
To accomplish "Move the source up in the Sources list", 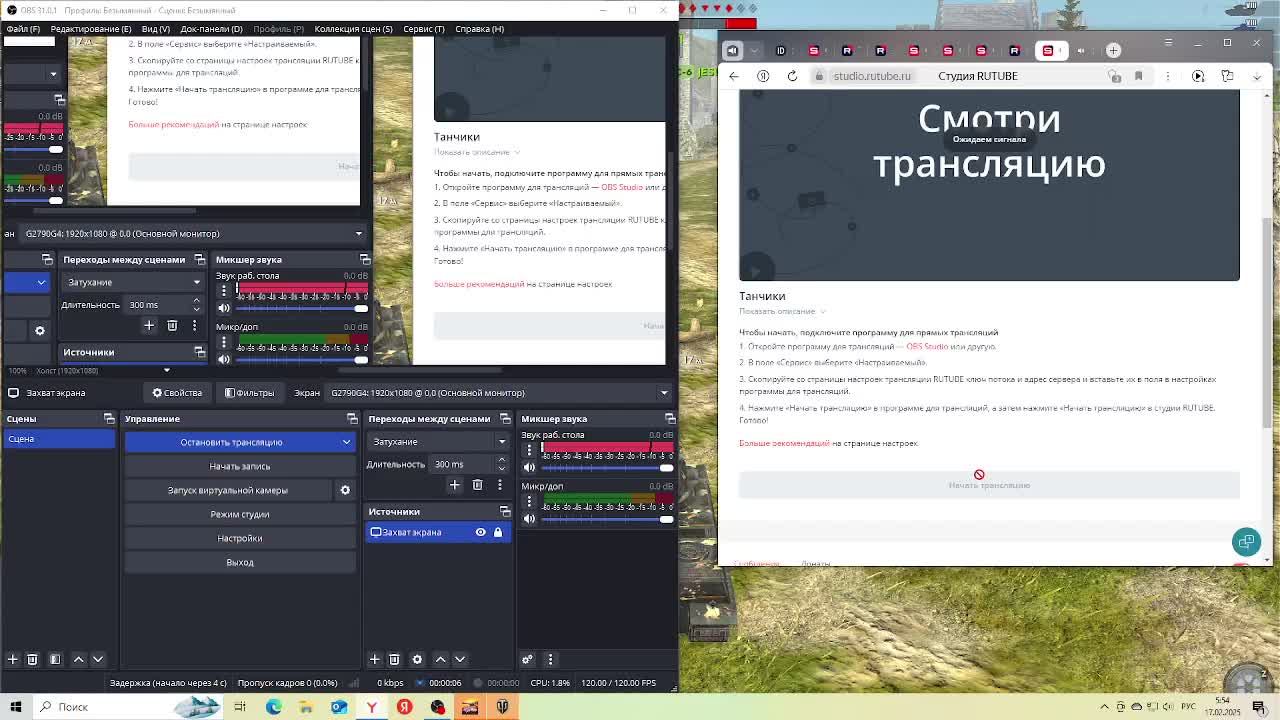I will point(440,659).
